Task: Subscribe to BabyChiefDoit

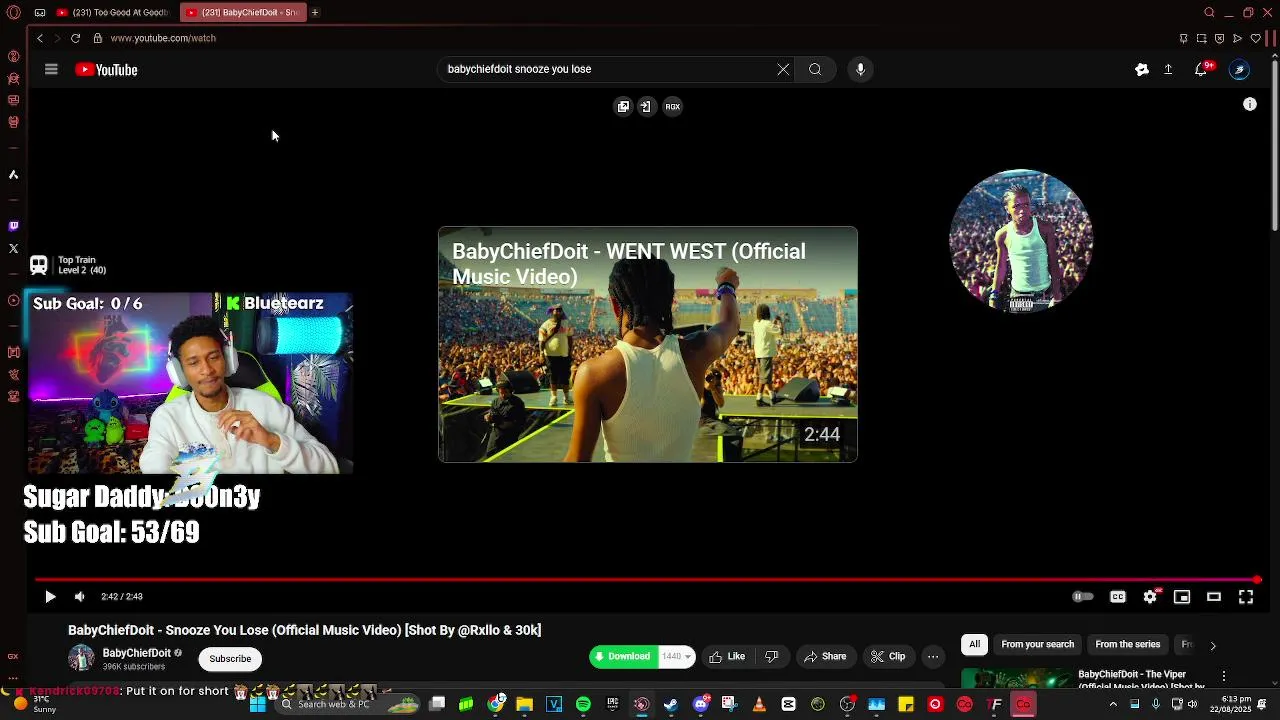Action: 230,659
